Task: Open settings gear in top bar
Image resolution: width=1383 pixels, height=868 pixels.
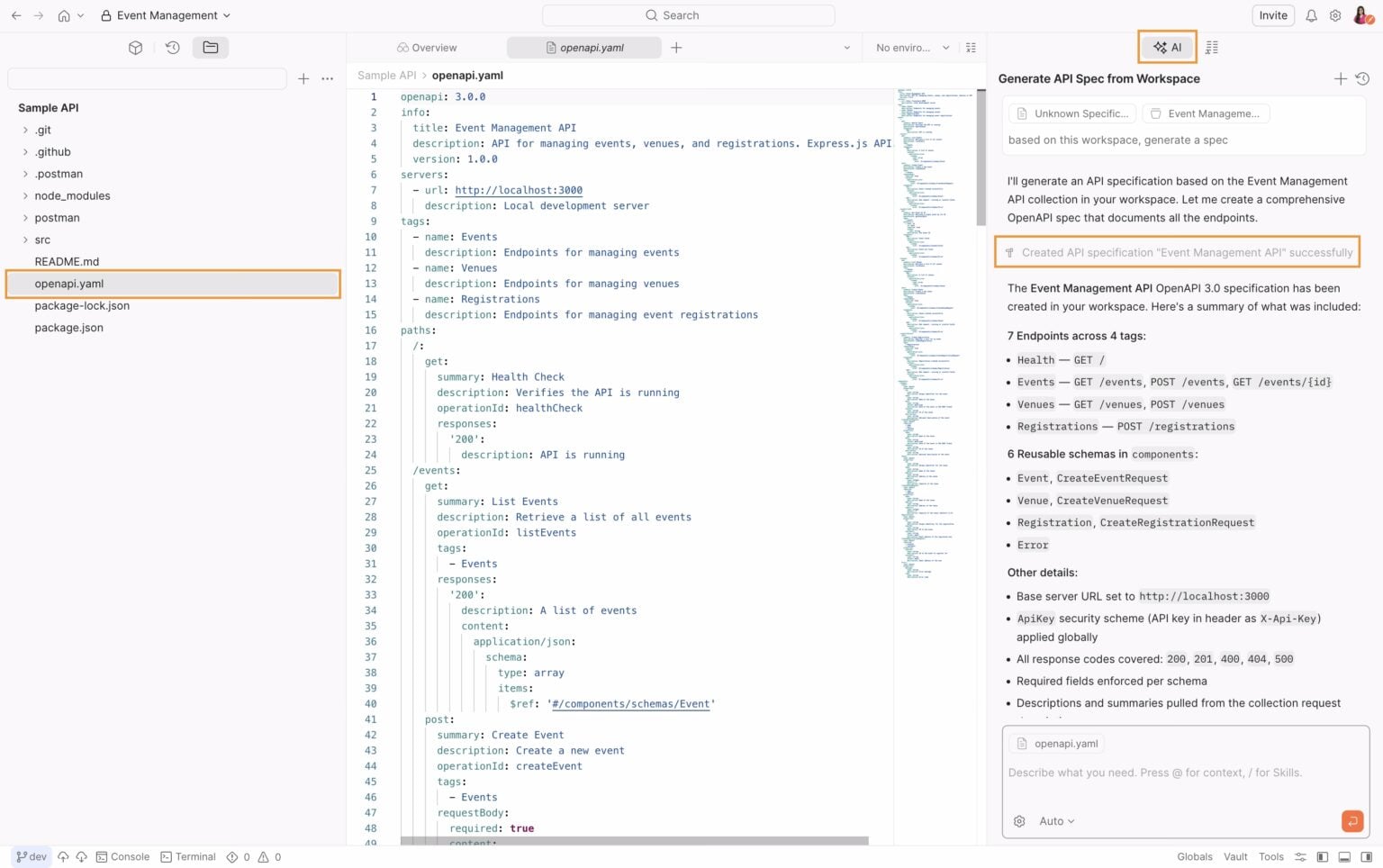Action: (x=1335, y=15)
